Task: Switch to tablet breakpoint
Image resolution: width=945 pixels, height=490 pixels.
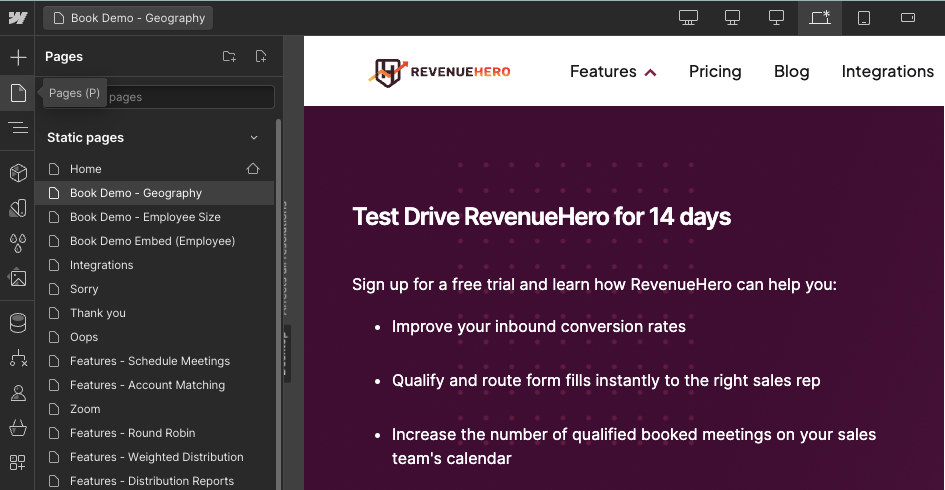Action: tap(864, 18)
